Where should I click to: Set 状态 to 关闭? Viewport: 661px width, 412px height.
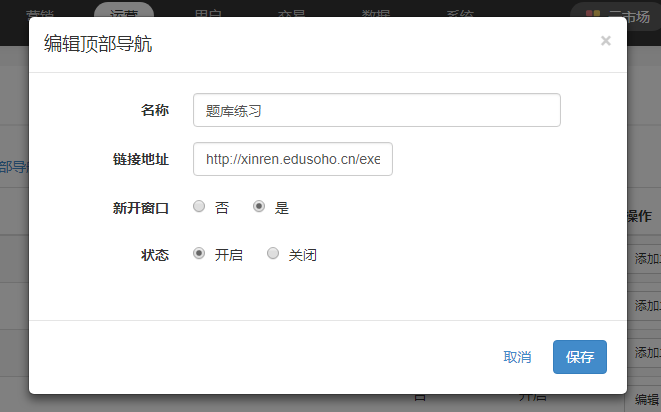coord(273,254)
